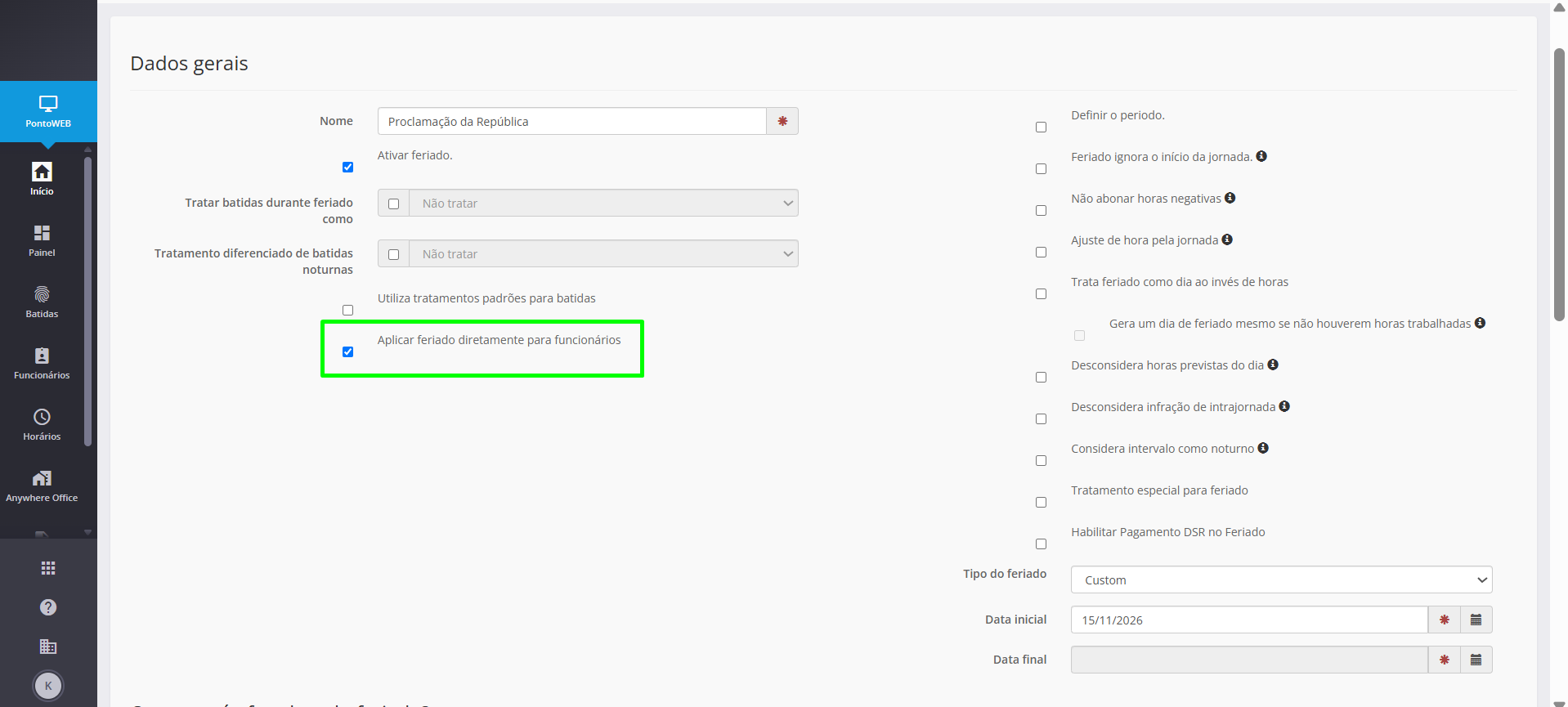
Task: Click info icon beside Feriado ignora o início da jornada
Action: tap(1261, 156)
